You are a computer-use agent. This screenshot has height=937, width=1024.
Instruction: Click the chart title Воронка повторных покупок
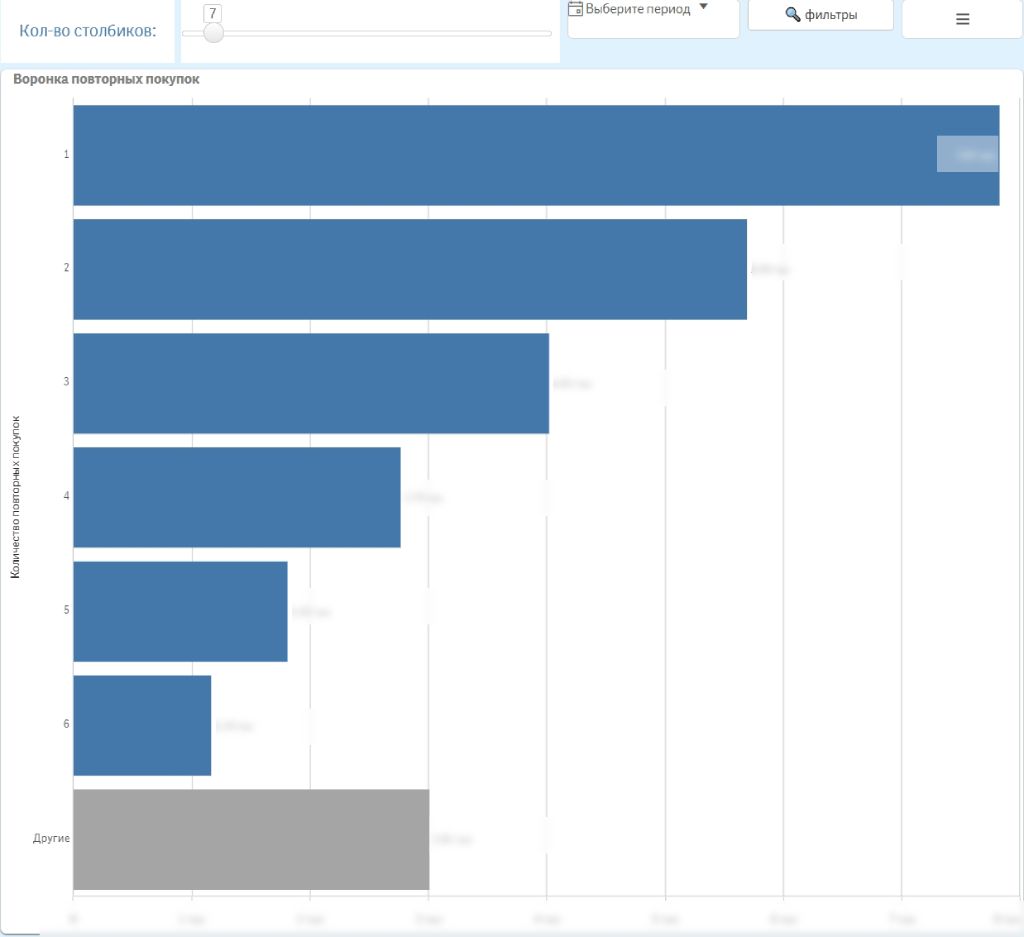click(x=106, y=79)
